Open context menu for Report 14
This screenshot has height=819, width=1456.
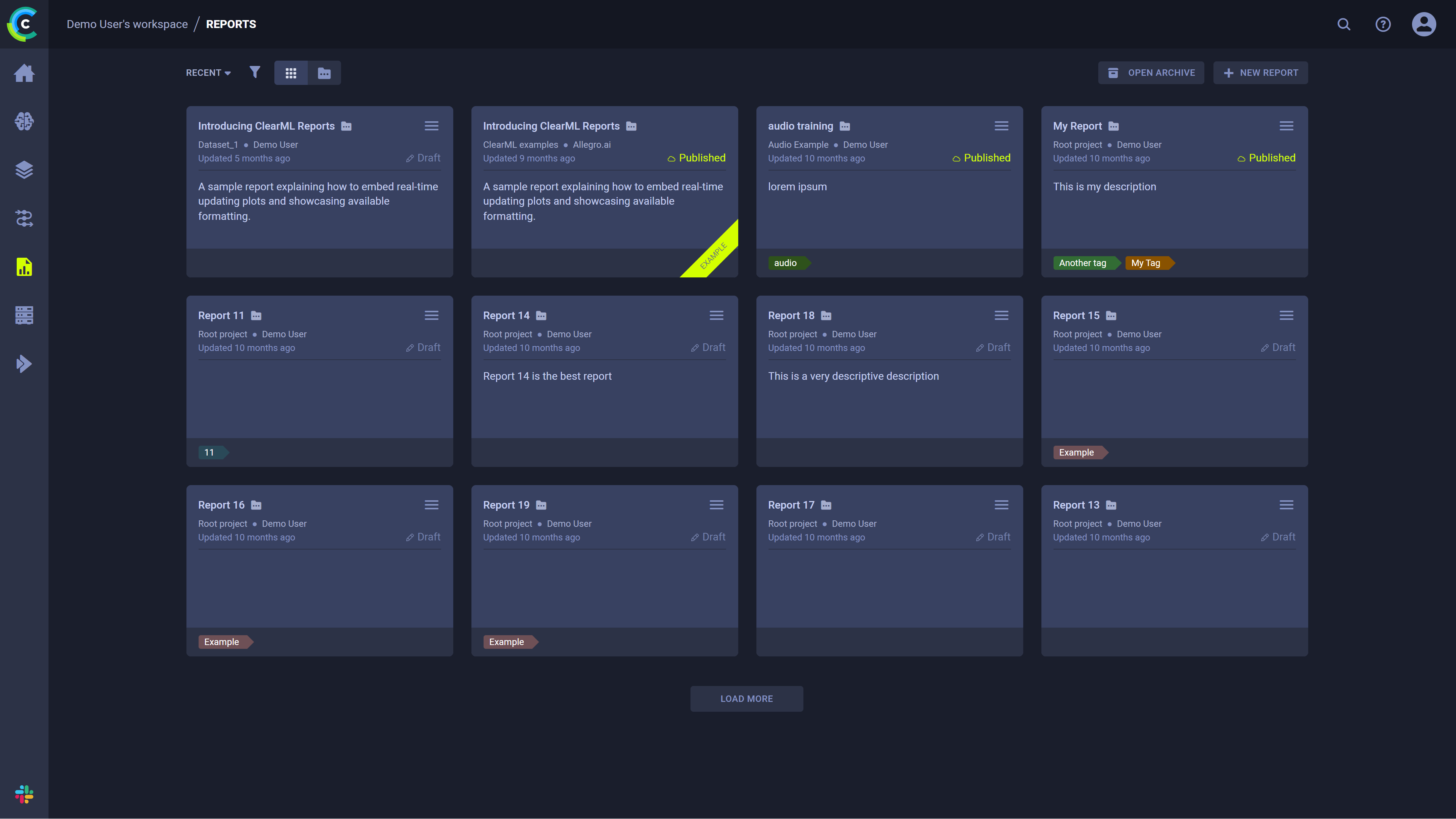[716, 315]
